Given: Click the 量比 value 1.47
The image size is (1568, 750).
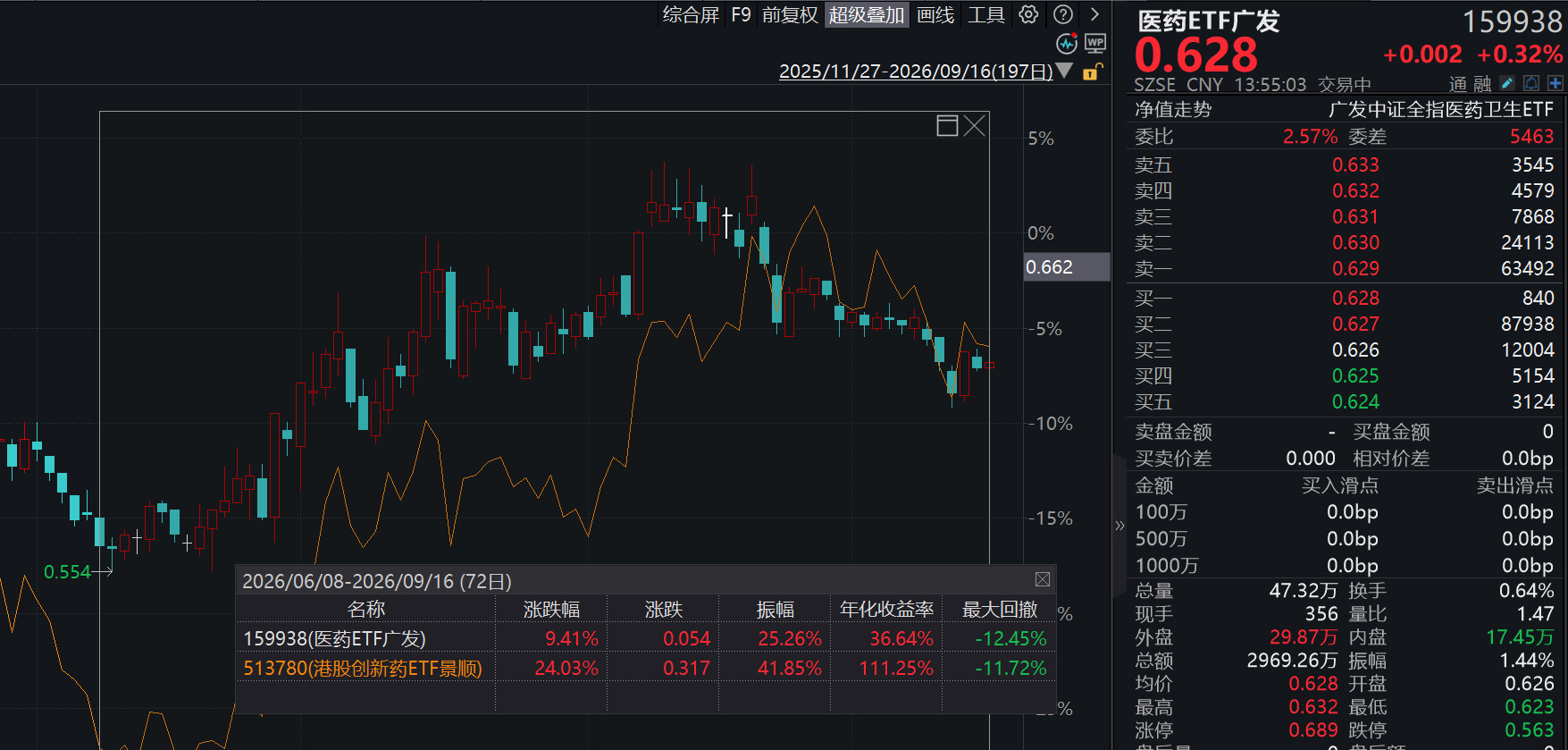Looking at the screenshot, I should (x=1536, y=613).
